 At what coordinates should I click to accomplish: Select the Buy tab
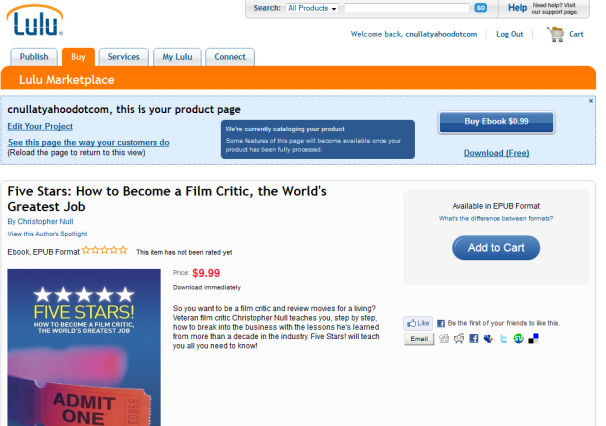[x=78, y=57]
